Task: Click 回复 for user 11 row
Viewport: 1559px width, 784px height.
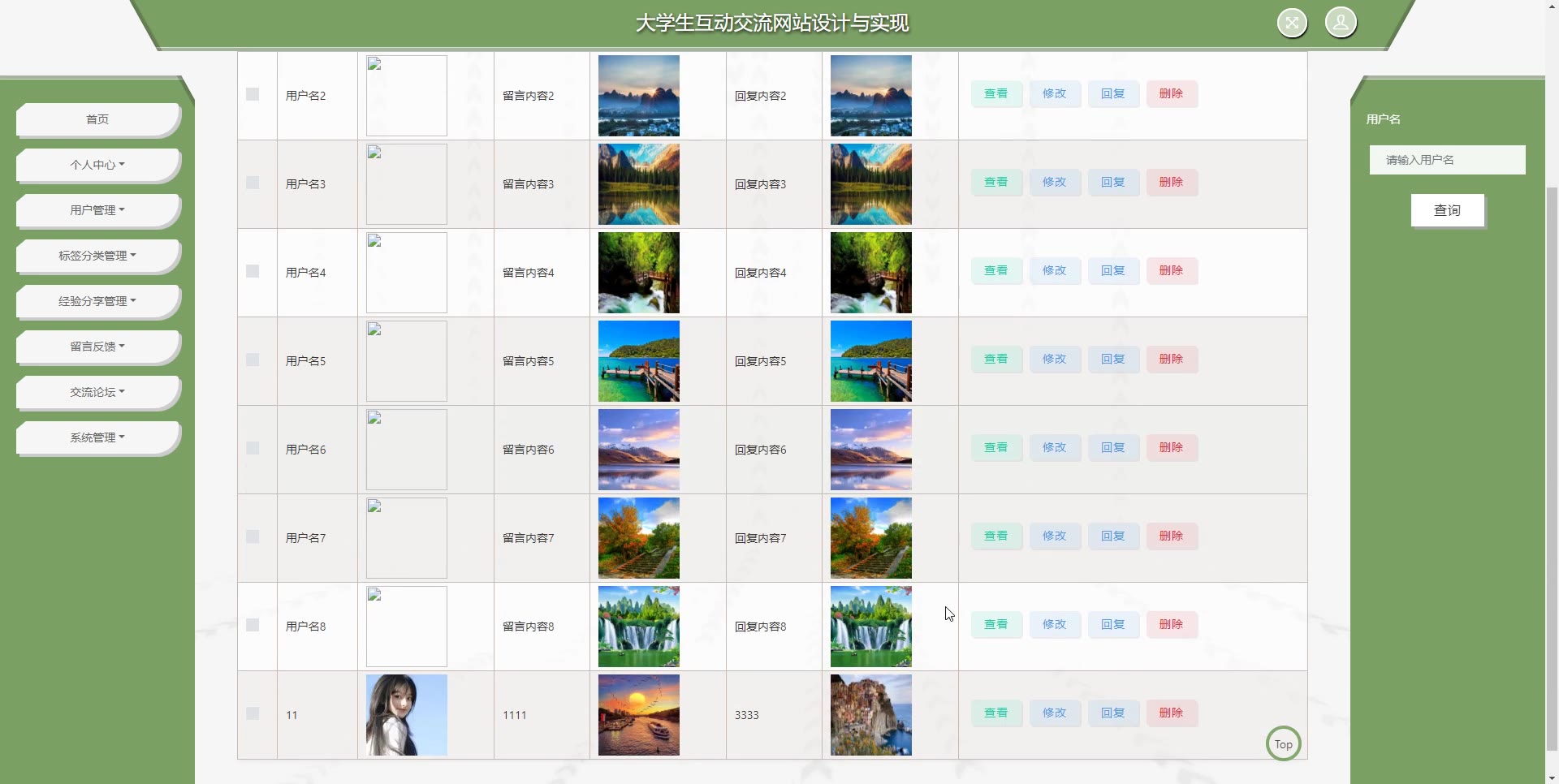Action: click(x=1113, y=713)
